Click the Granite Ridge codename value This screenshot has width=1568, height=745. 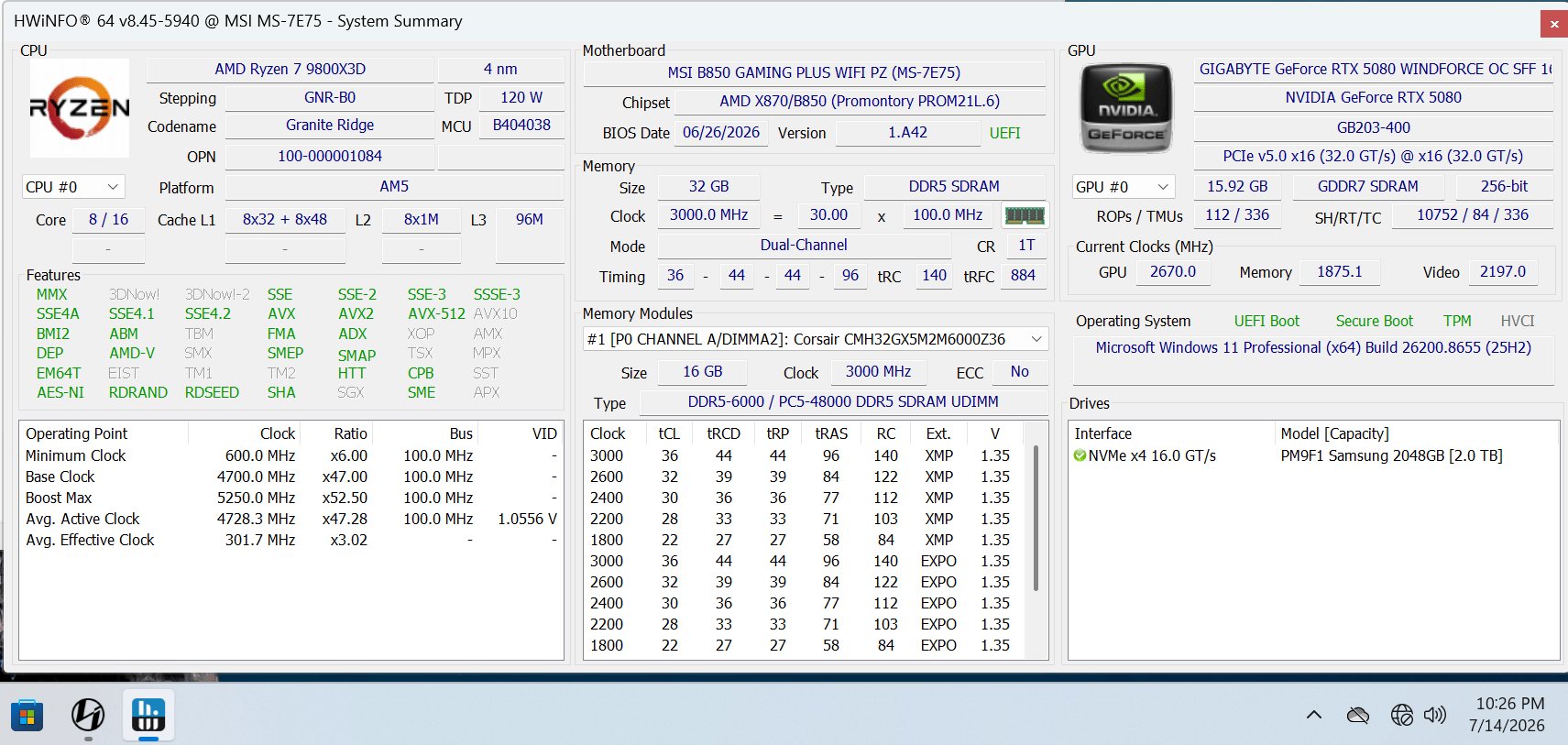tap(330, 126)
